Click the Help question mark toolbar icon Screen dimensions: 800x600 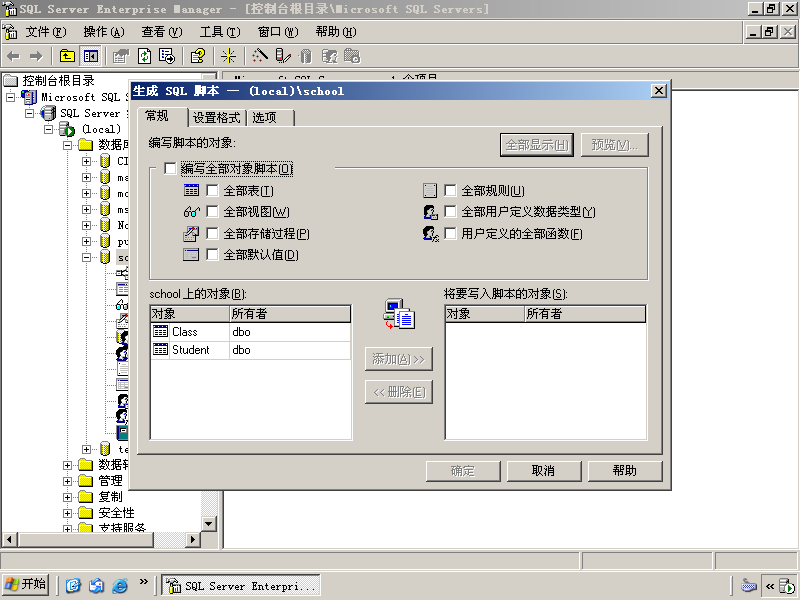coord(198,56)
